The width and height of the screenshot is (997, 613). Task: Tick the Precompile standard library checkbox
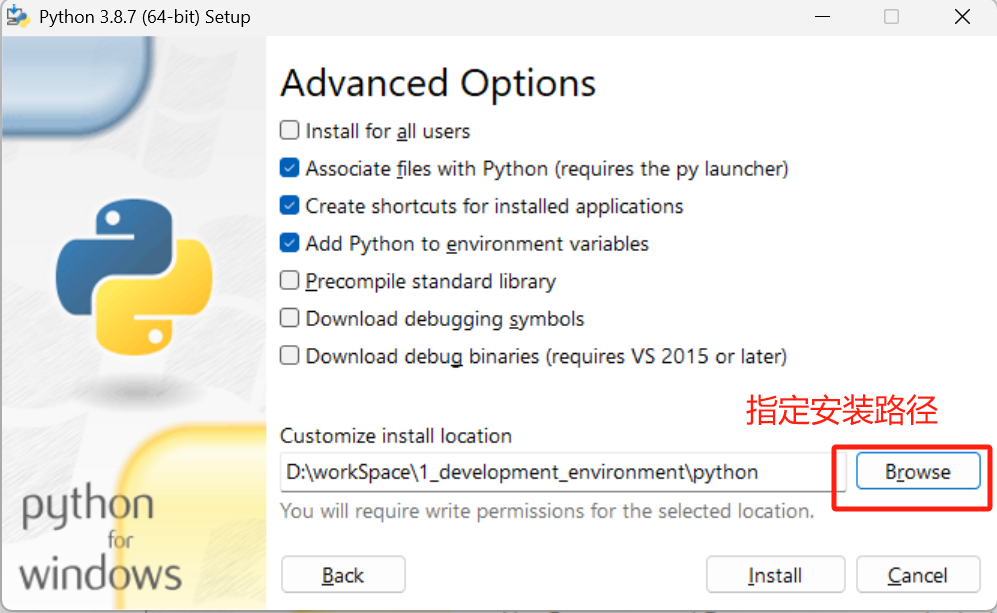pyautogui.click(x=289, y=281)
